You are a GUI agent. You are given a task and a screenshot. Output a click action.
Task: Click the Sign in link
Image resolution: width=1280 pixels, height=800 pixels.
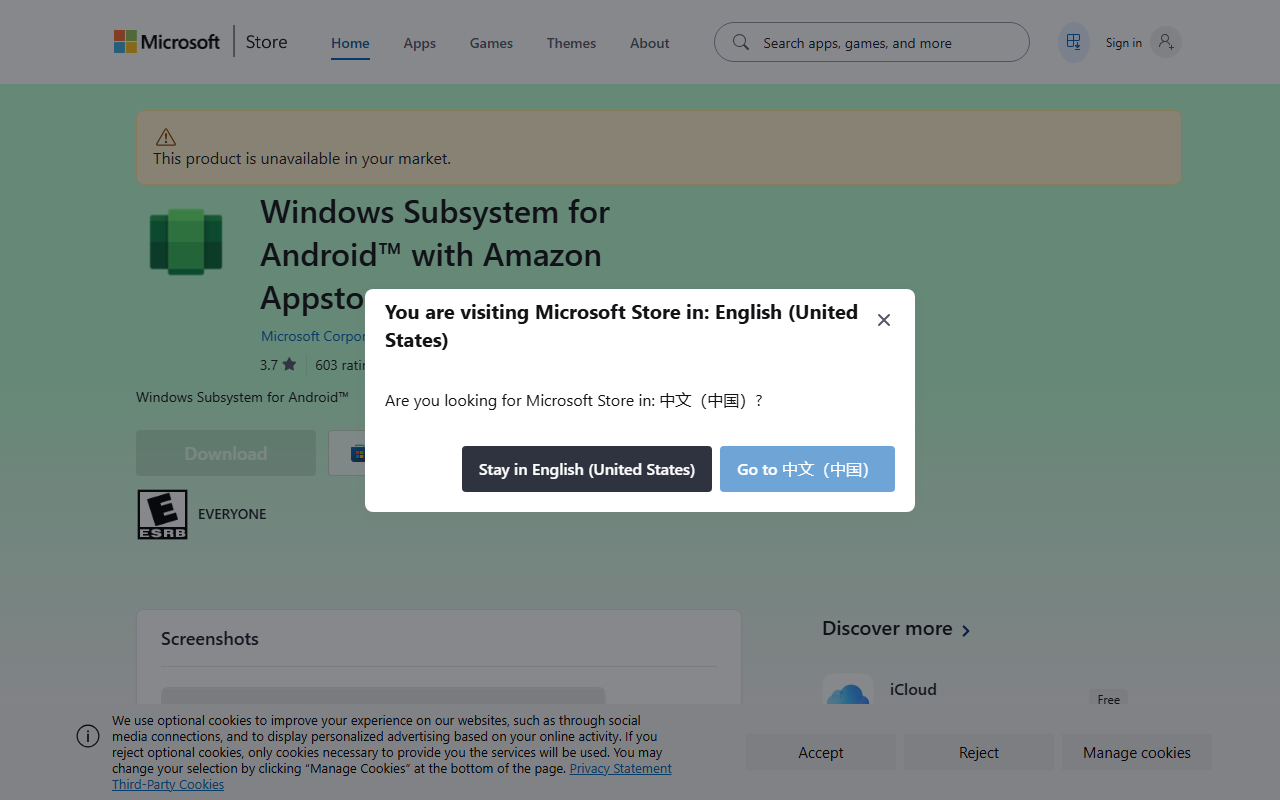click(1124, 43)
